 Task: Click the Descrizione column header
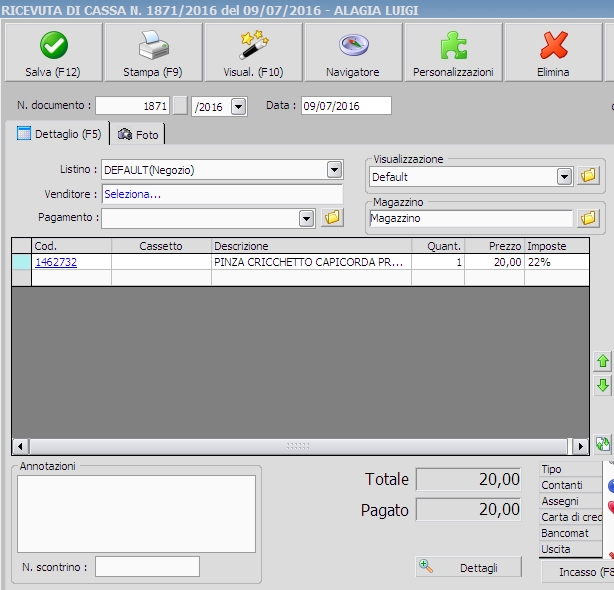click(x=311, y=246)
